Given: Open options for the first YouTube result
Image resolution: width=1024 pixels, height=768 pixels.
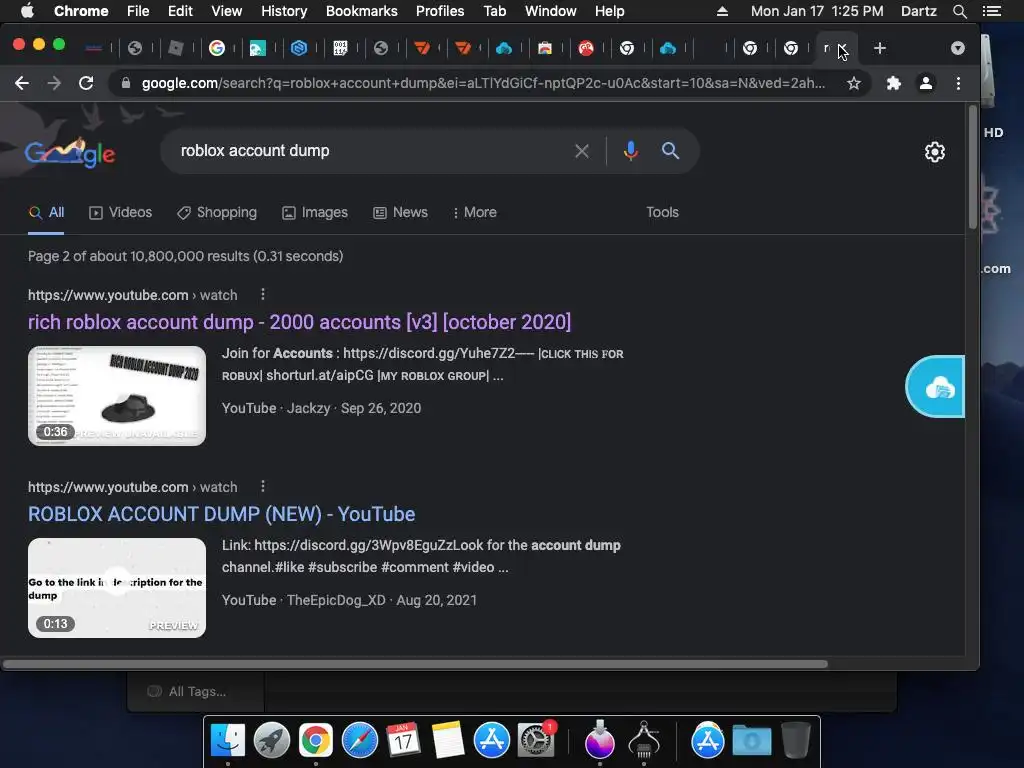Looking at the screenshot, I should tap(263, 295).
